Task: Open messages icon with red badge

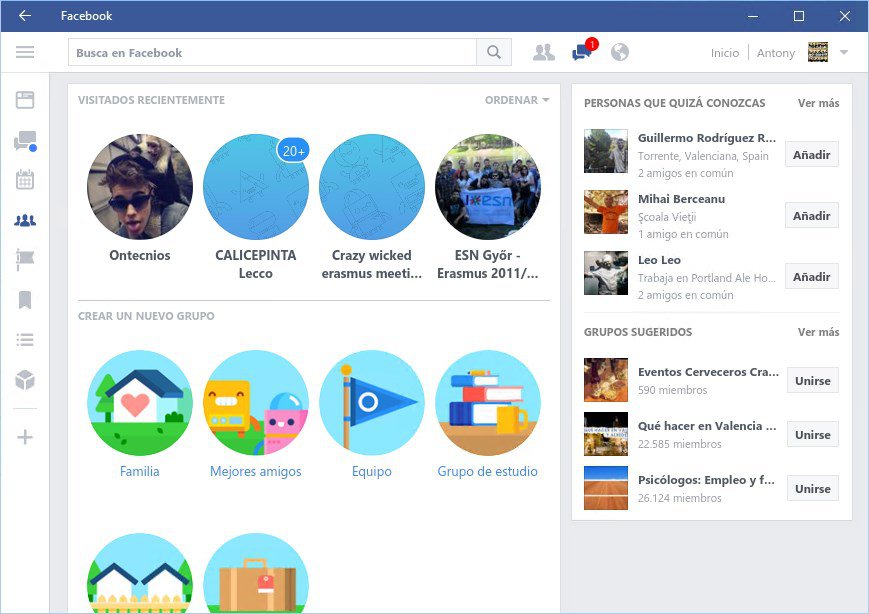Action: (x=583, y=51)
